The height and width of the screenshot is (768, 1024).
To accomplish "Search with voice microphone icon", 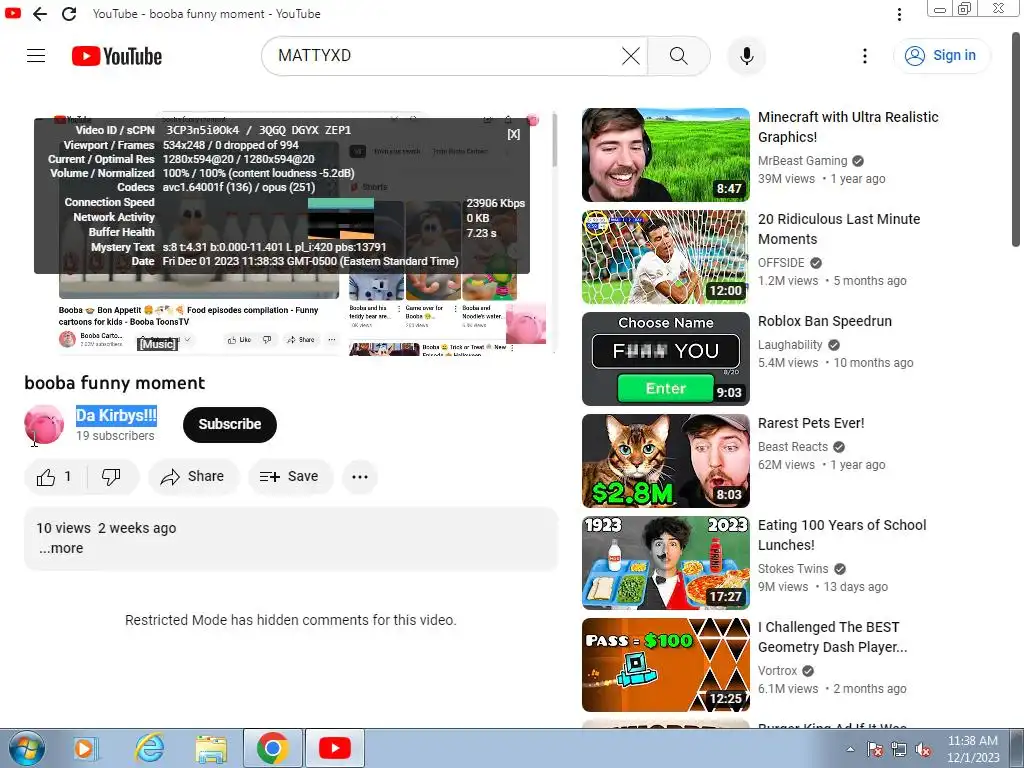I will tap(746, 56).
